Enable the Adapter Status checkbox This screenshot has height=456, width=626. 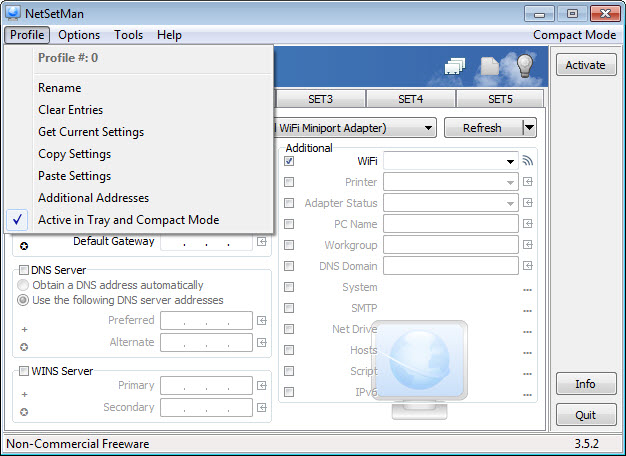coord(289,203)
